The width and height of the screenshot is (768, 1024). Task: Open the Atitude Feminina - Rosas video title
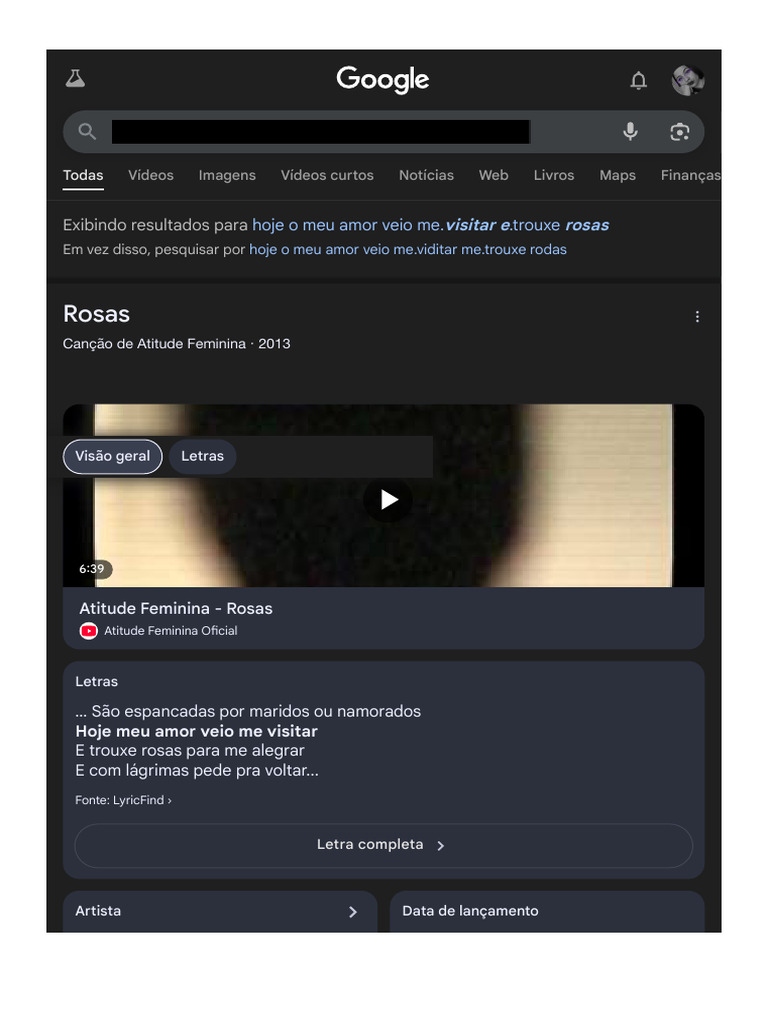[176, 609]
